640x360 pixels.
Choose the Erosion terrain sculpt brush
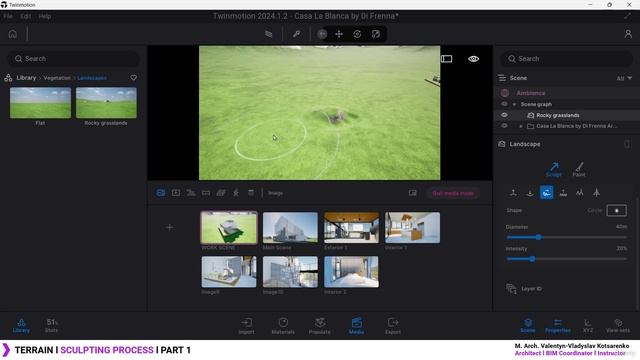[596, 193]
